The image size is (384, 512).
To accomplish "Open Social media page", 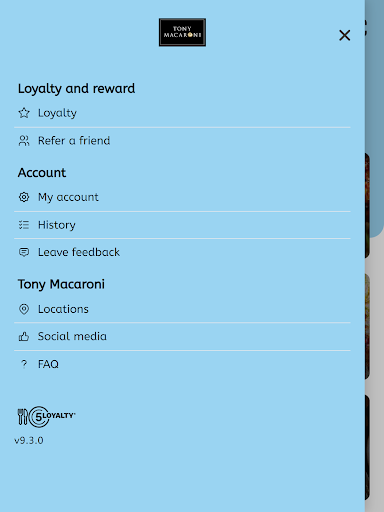I will pos(182,337).
